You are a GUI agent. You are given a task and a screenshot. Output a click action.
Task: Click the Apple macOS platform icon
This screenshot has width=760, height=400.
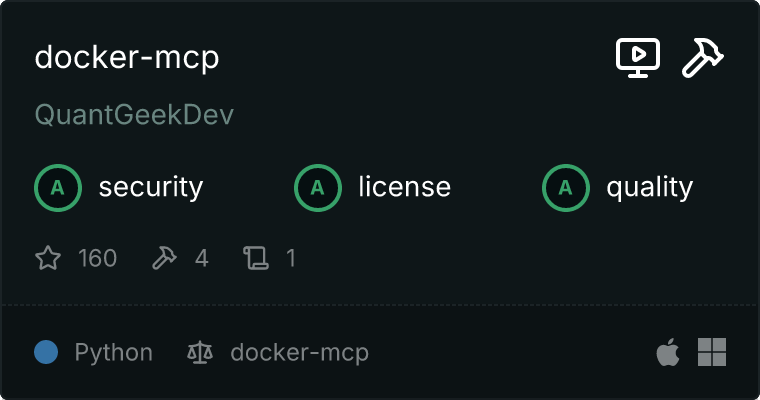(x=668, y=352)
